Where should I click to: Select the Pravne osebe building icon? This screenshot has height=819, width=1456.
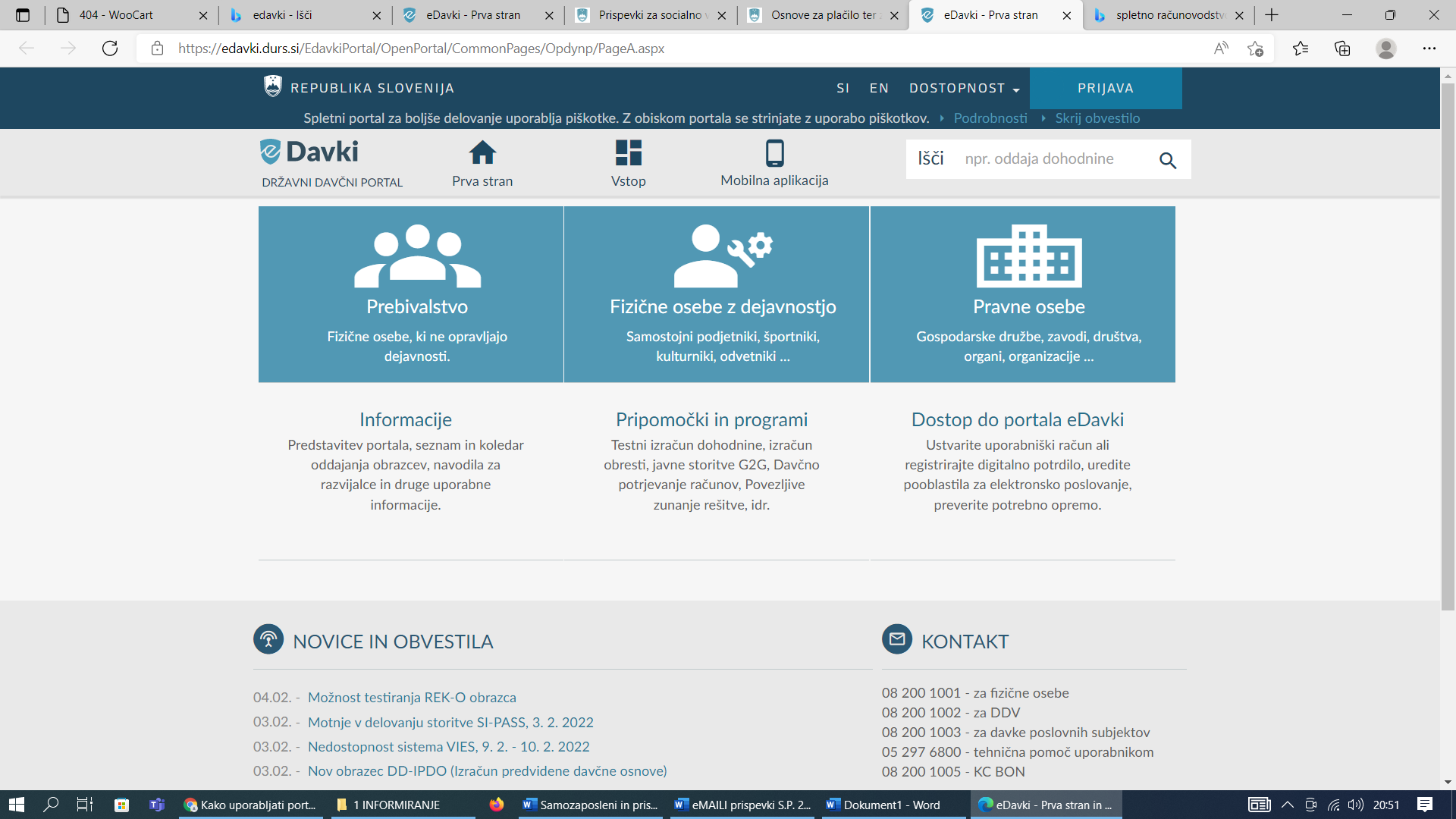coord(1029,256)
